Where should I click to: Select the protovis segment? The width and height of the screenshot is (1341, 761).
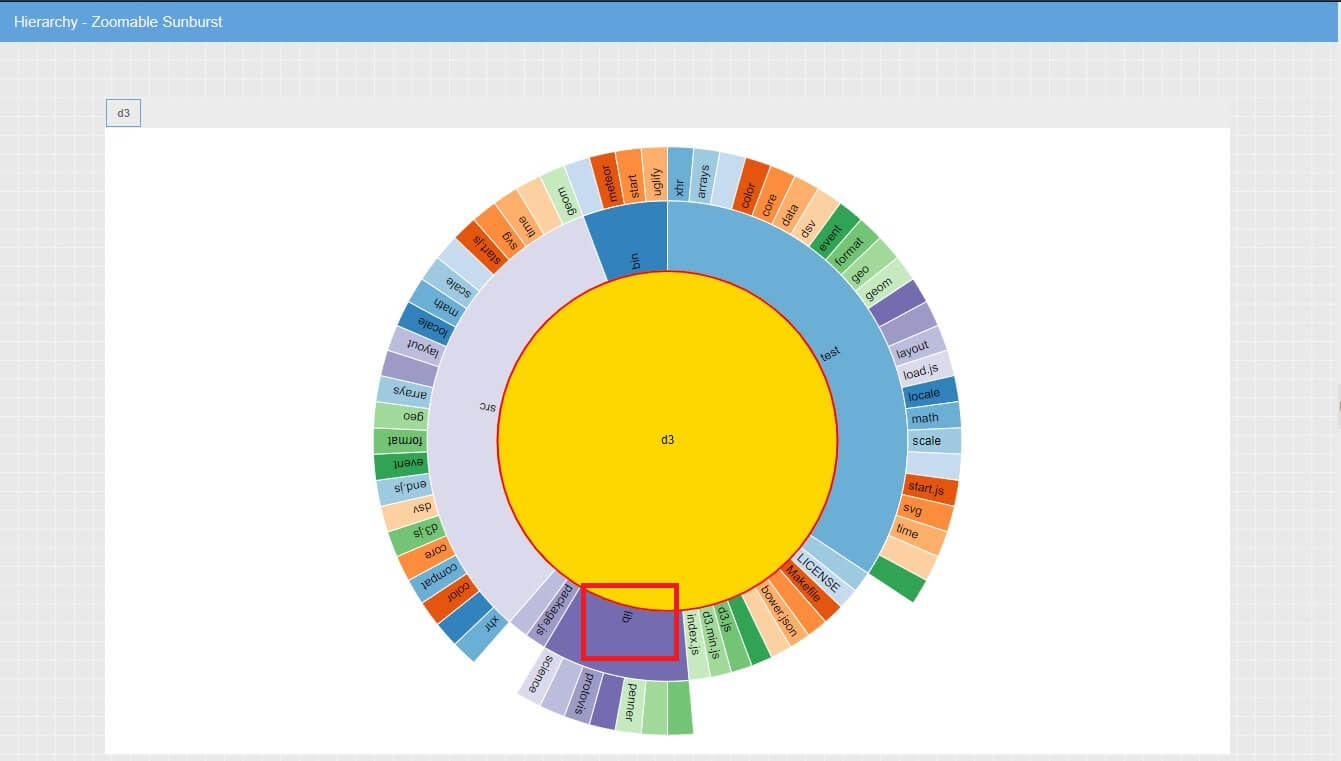point(585,693)
